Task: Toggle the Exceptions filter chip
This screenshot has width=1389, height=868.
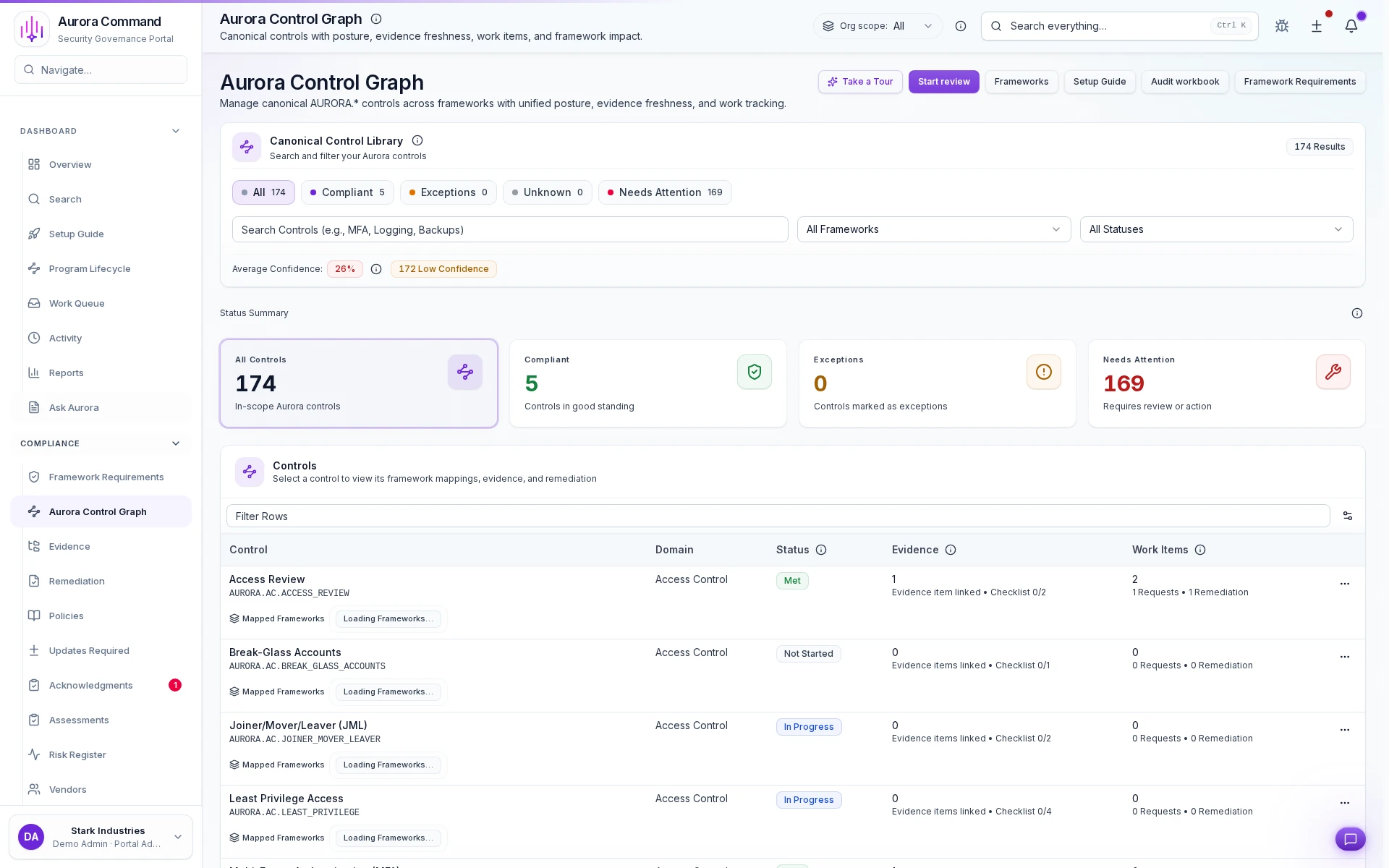Action: [x=448, y=192]
